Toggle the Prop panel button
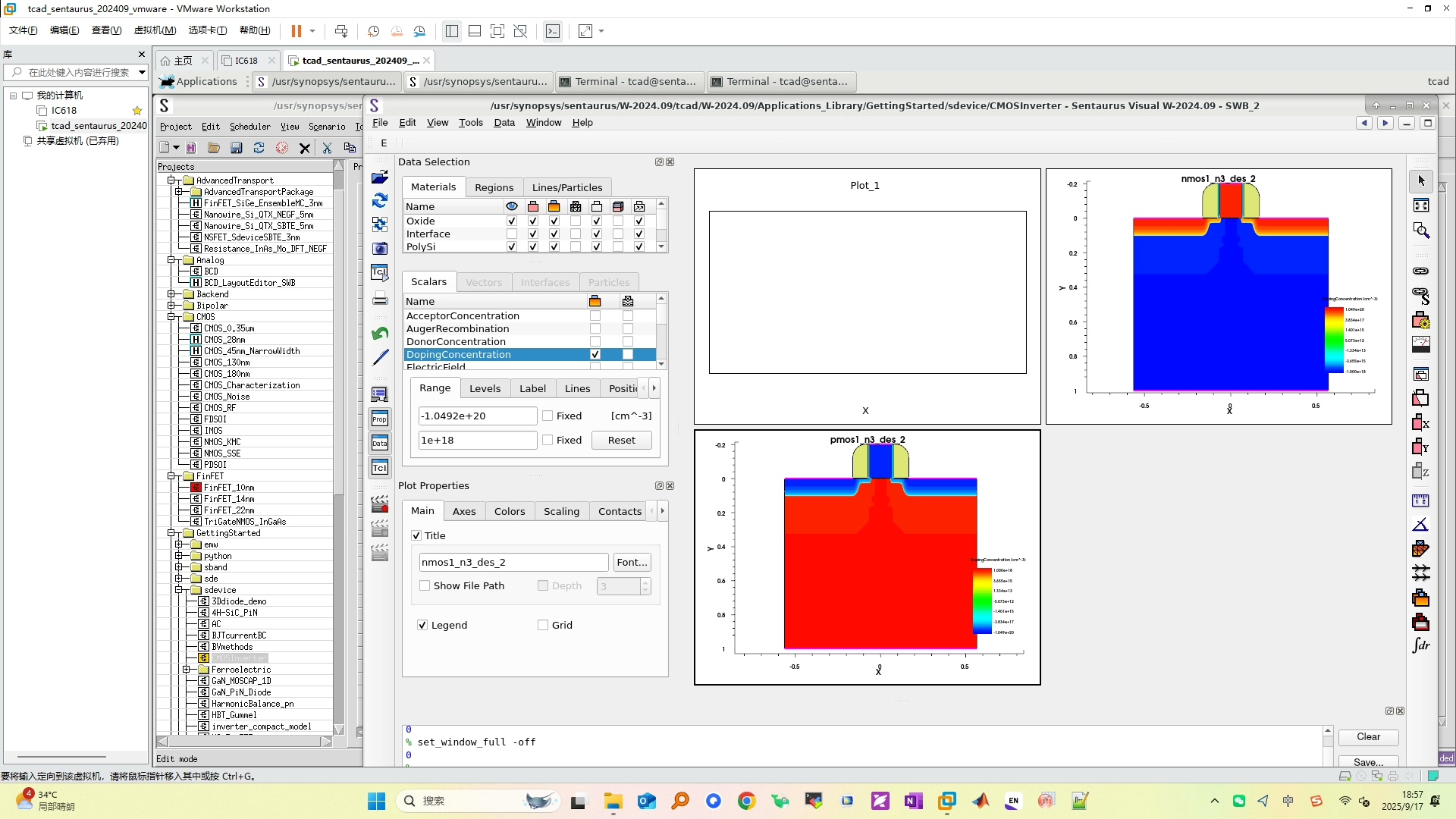This screenshot has height=819, width=1456. (380, 419)
